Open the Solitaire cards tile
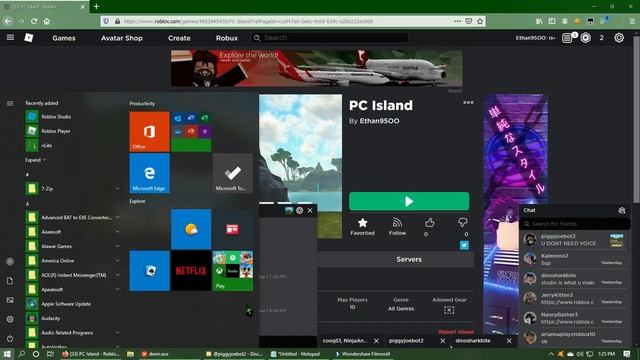This screenshot has height=360, width=640. tap(149, 271)
